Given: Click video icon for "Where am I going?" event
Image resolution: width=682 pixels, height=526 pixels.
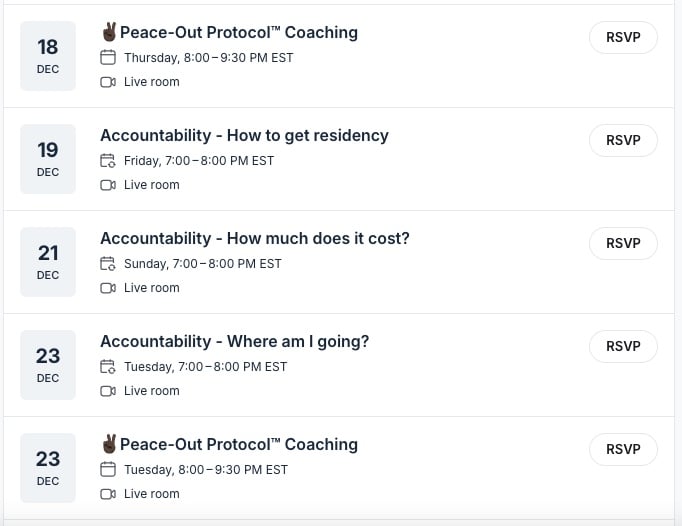Looking at the screenshot, I should pos(108,391).
